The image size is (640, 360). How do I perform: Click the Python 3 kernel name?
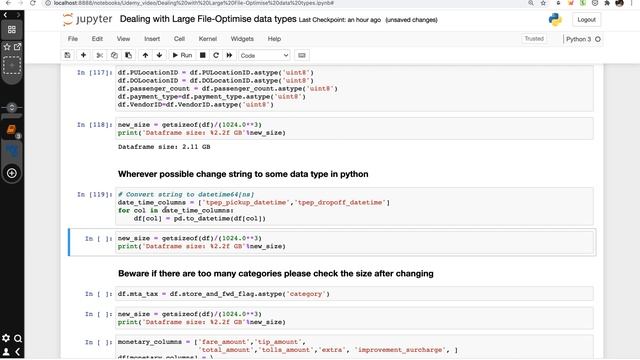[x=578, y=39]
